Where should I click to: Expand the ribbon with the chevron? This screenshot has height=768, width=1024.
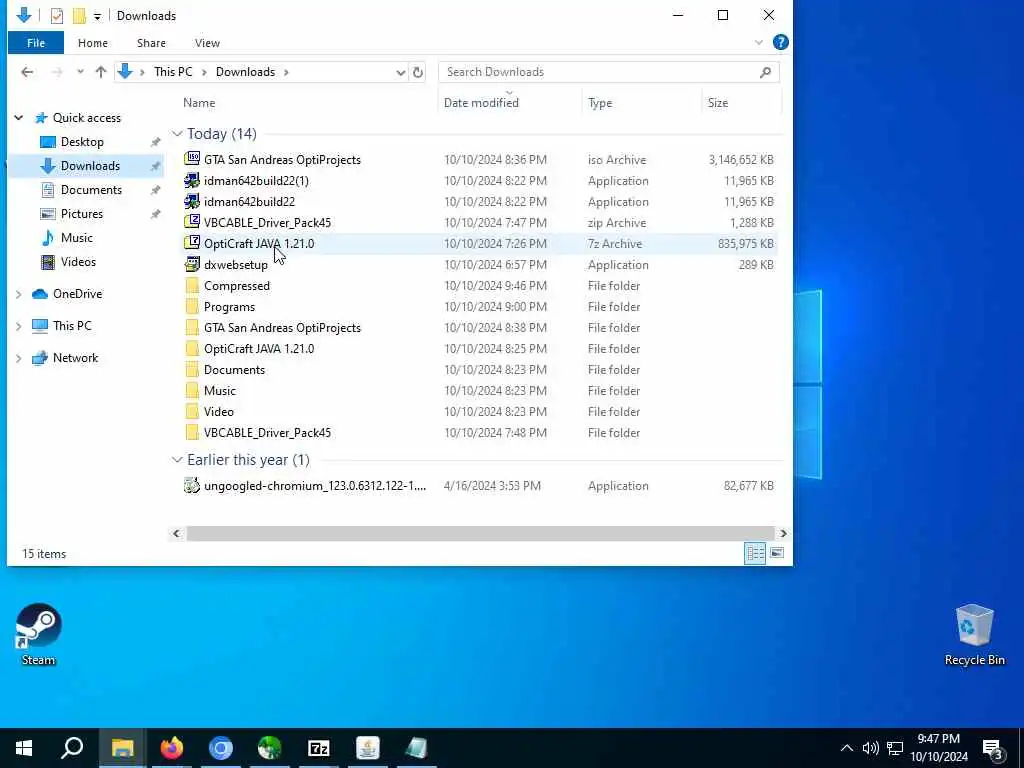tap(759, 42)
